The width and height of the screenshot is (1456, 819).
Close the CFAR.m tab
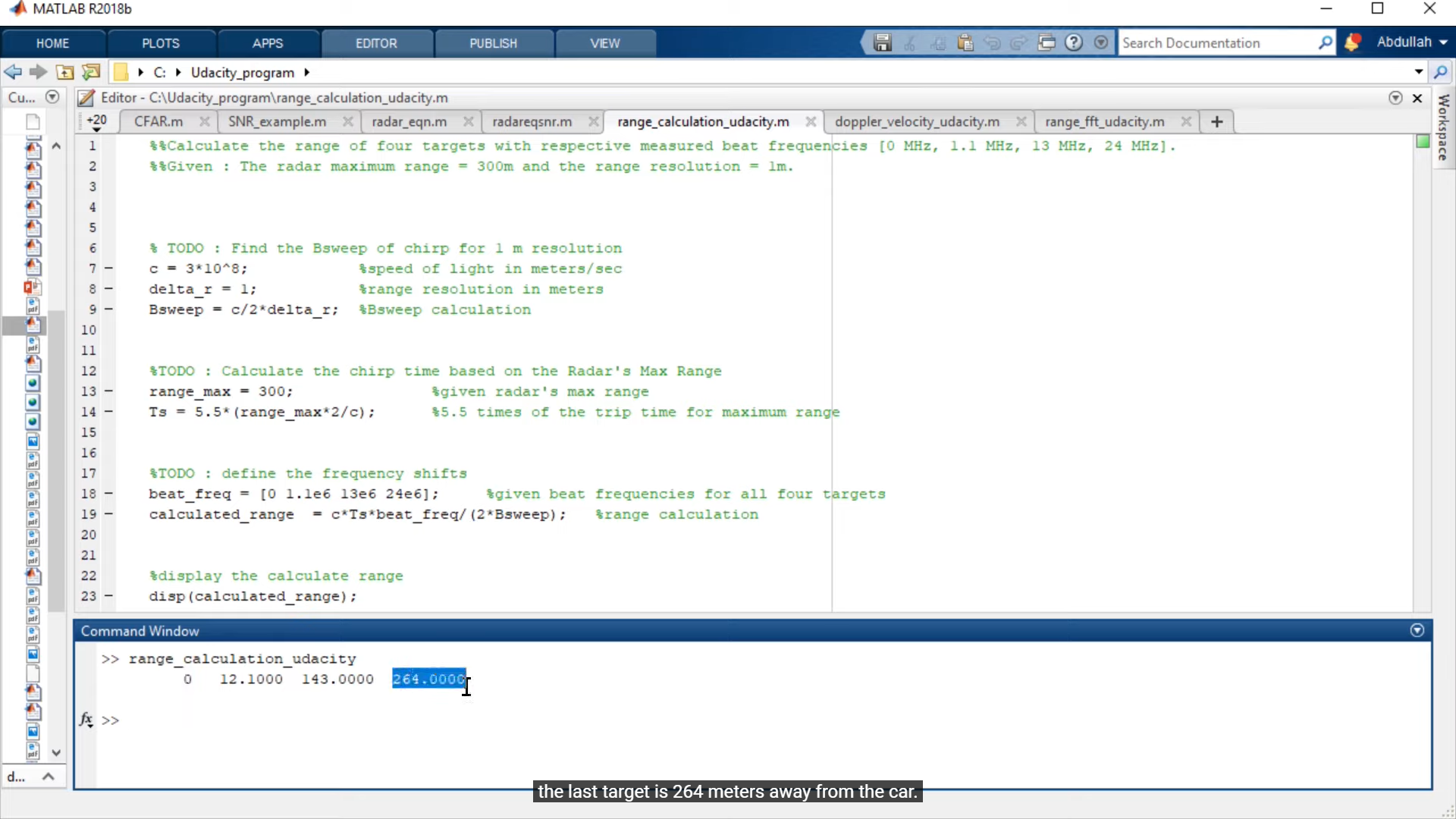click(204, 121)
